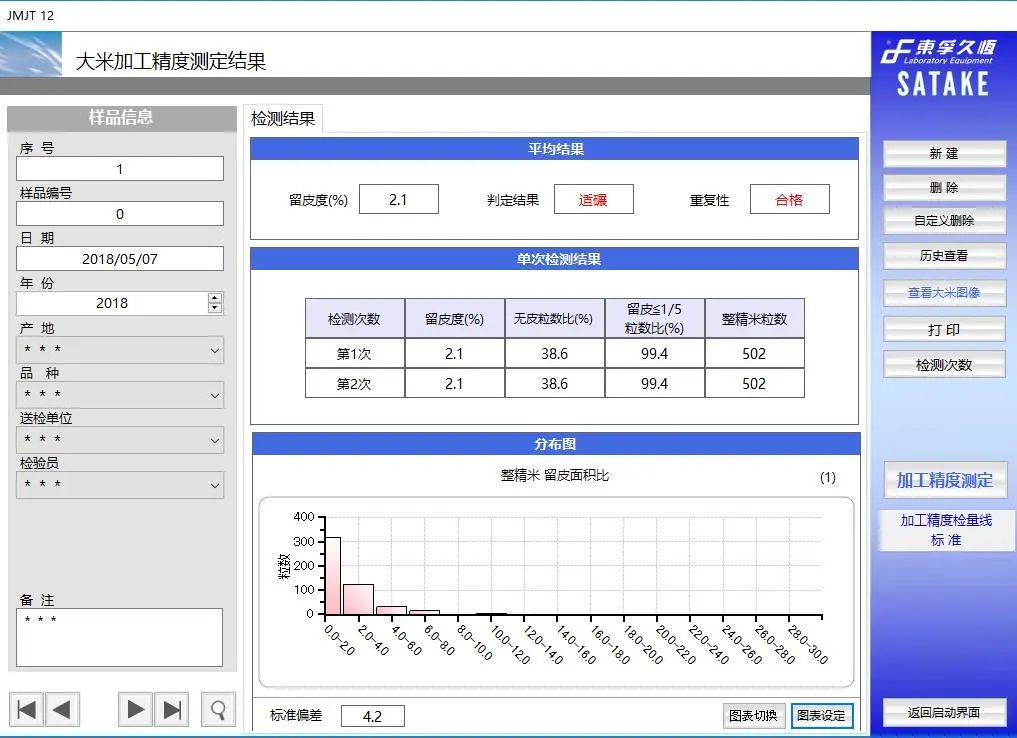Click the 新建 button
Viewport: 1017px width, 738px height.
(944, 154)
